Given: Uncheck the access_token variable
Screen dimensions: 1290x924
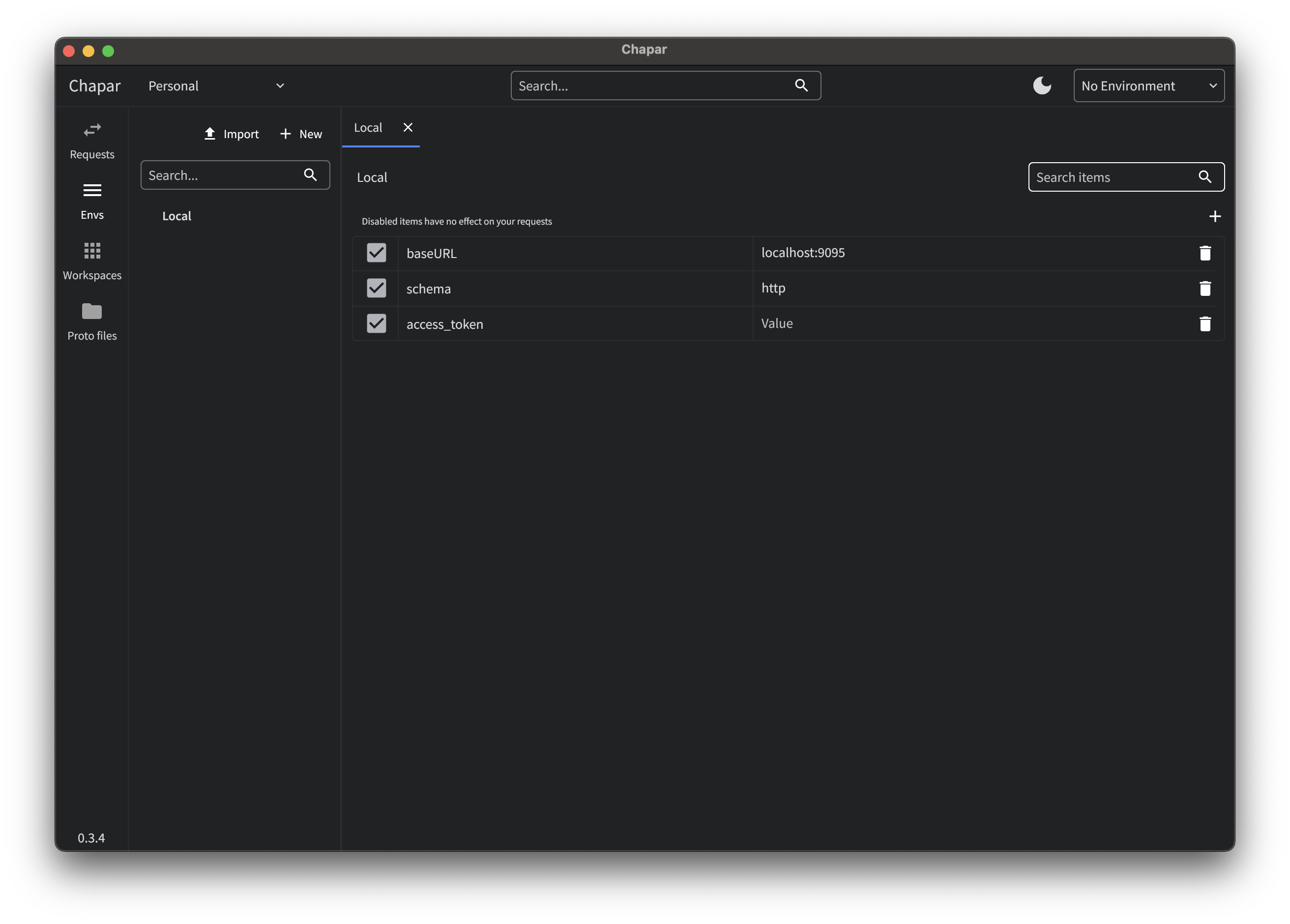Looking at the screenshot, I should [x=376, y=323].
